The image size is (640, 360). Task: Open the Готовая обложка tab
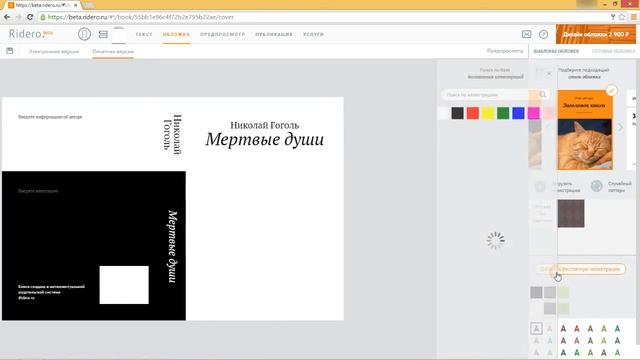(613, 51)
